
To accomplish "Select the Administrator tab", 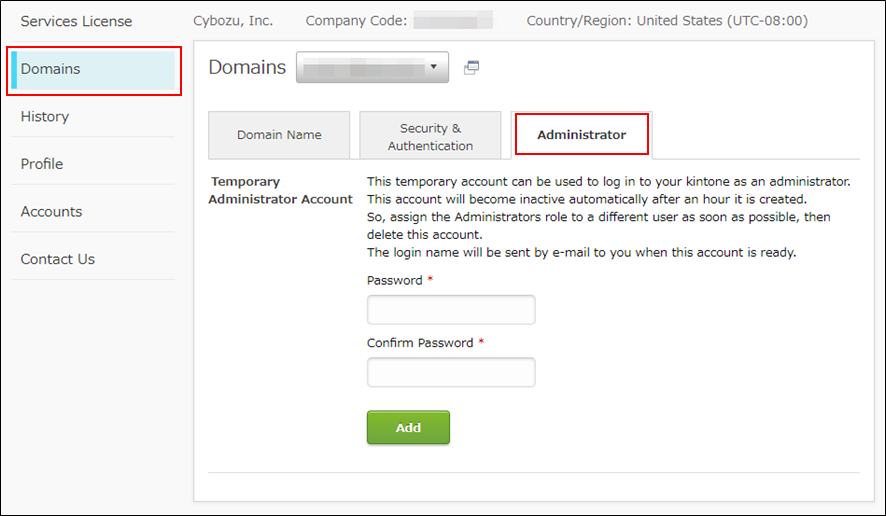I will coord(581,135).
